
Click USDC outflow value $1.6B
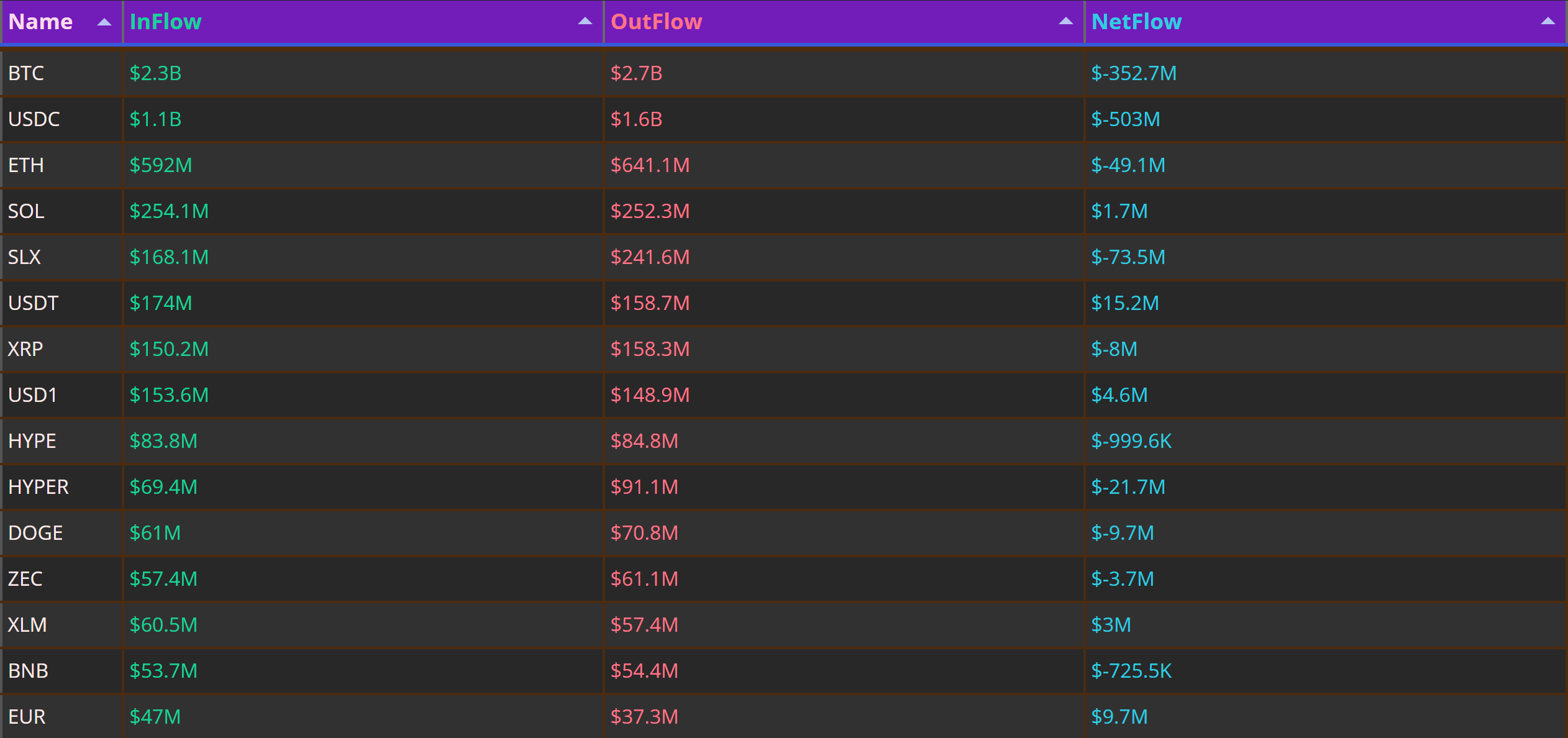(636, 119)
